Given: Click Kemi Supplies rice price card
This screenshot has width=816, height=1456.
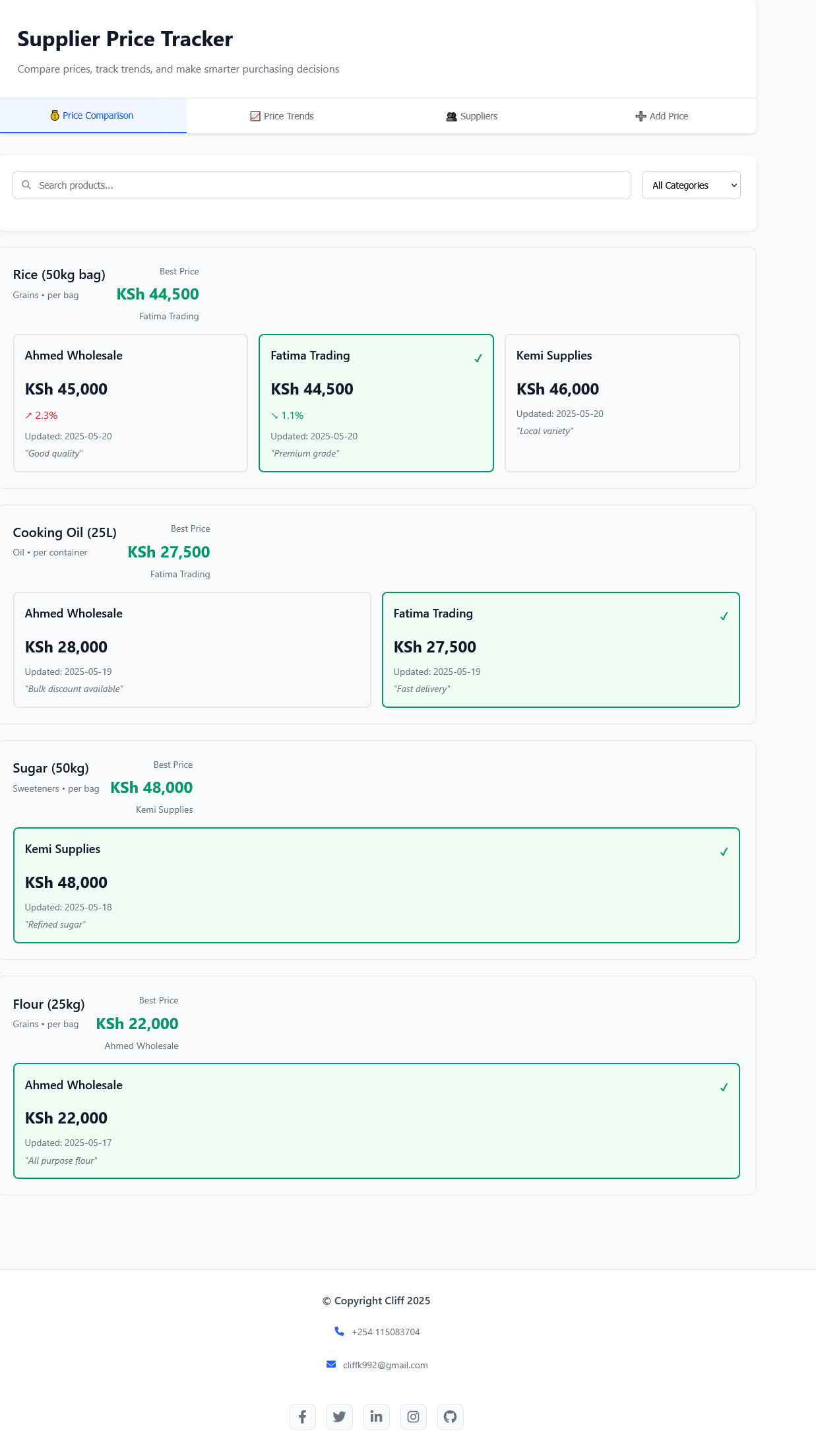Looking at the screenshot, I should (x=622, y=403).
